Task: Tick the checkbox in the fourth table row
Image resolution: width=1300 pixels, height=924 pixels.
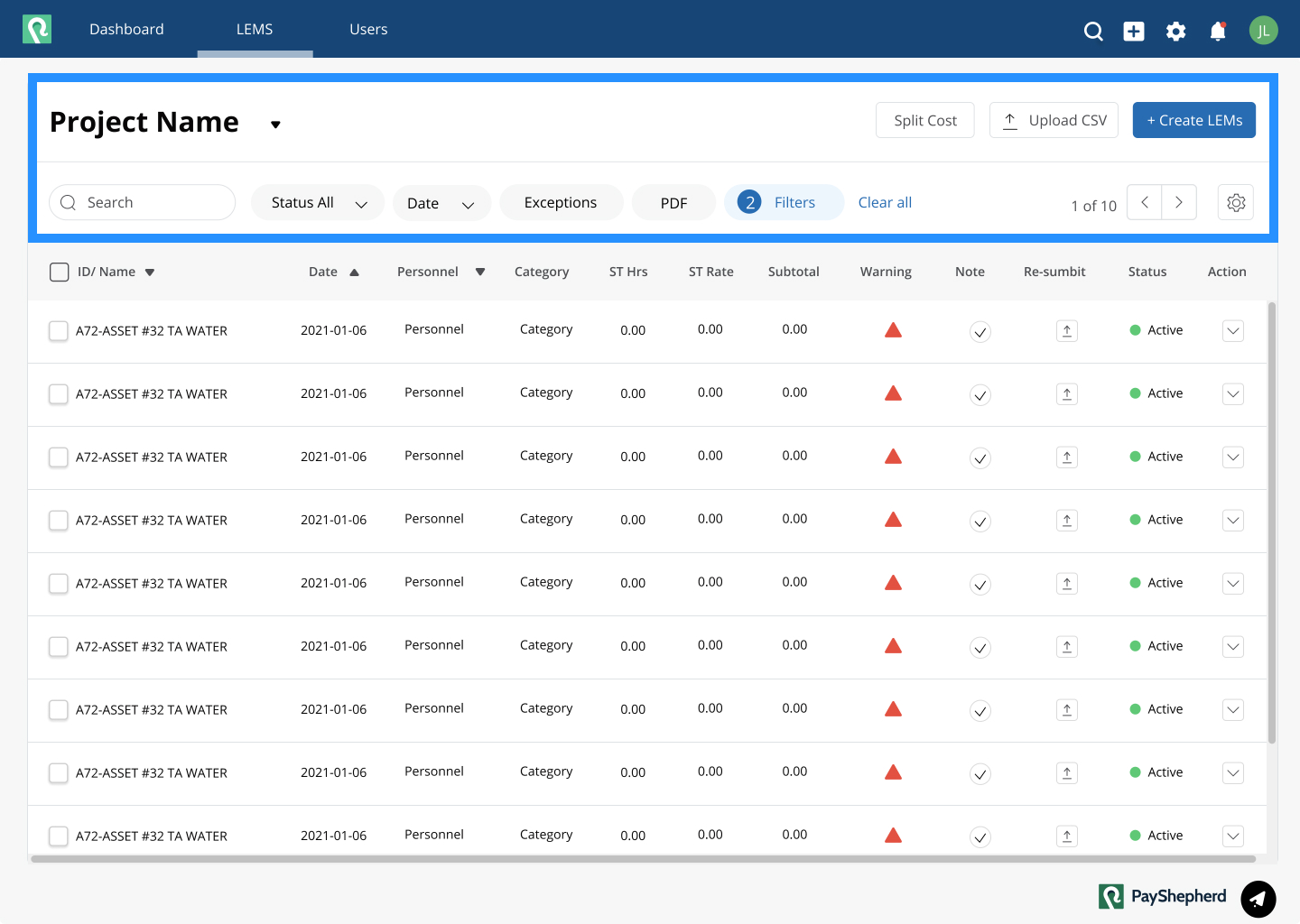Action: [x=59, y=521]
